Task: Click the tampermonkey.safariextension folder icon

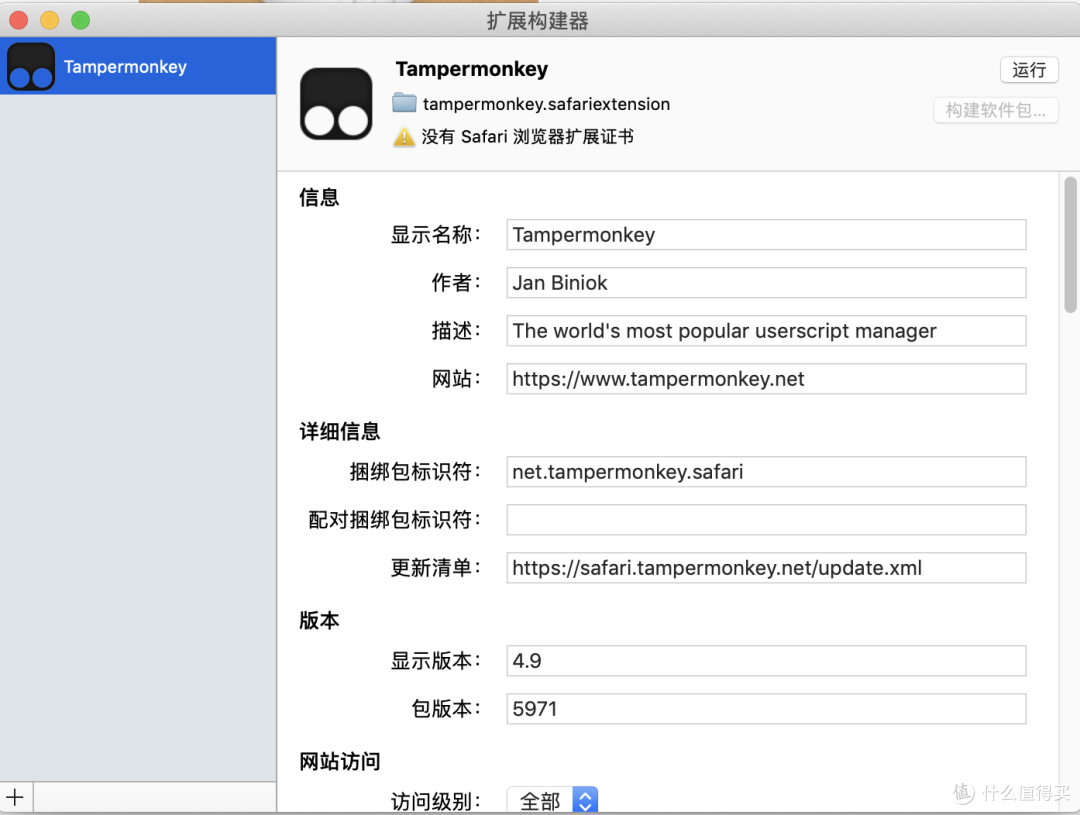Action: [x=404, y=103]
